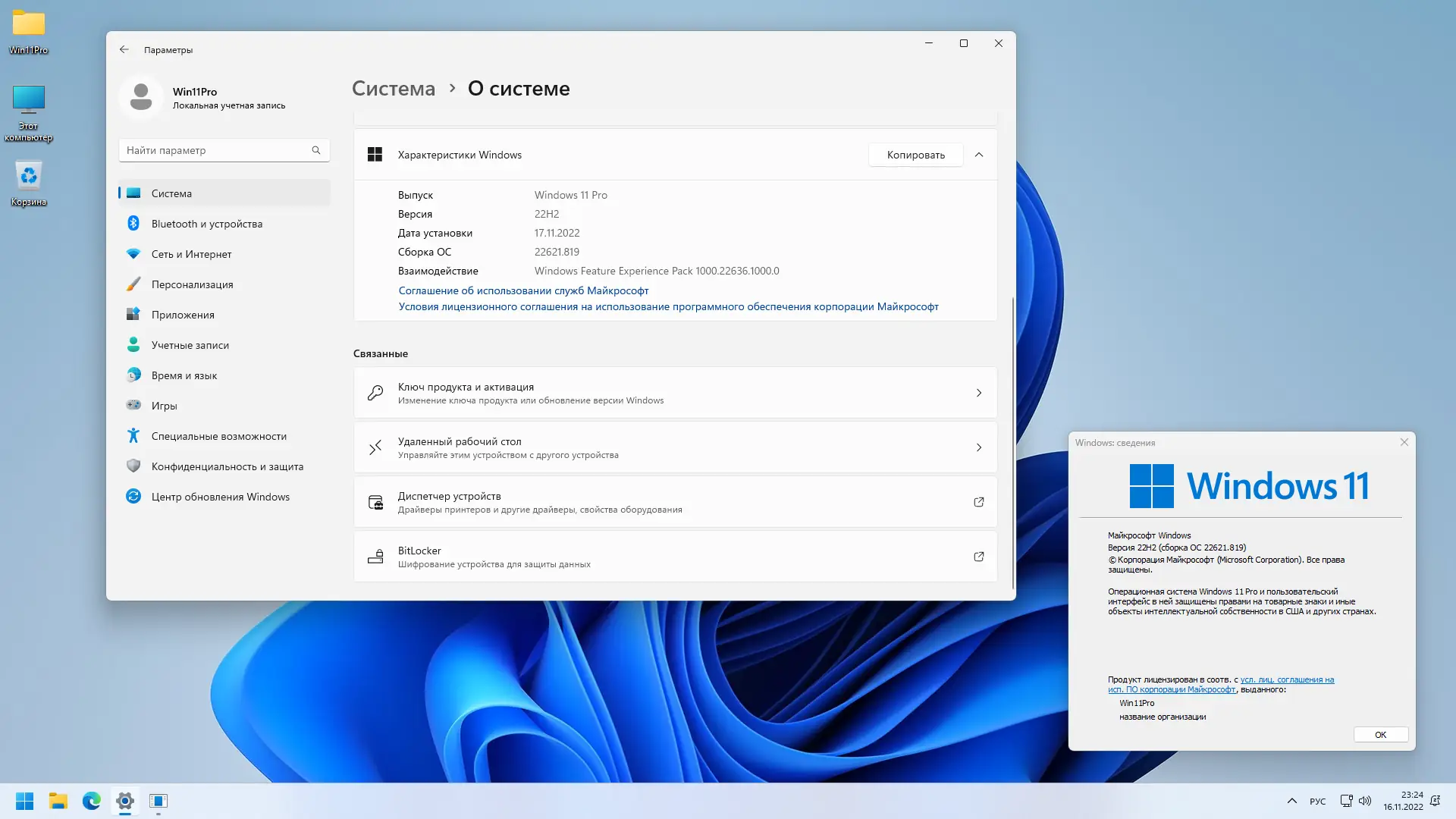Viewport: 1456px width, 819px height.
Task: Open Microsoft Edge from taskbar
Action: 92,801
